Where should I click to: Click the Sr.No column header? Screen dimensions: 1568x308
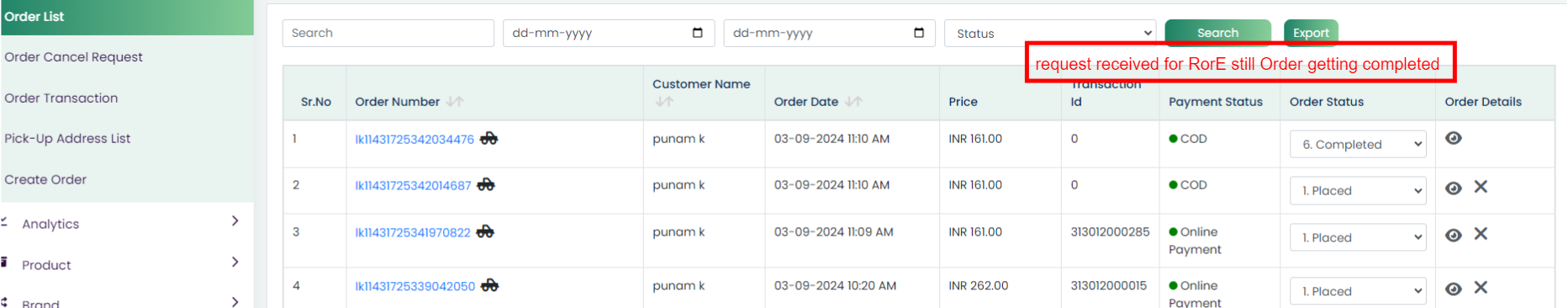pyautogui.click(x=316, y=102)
